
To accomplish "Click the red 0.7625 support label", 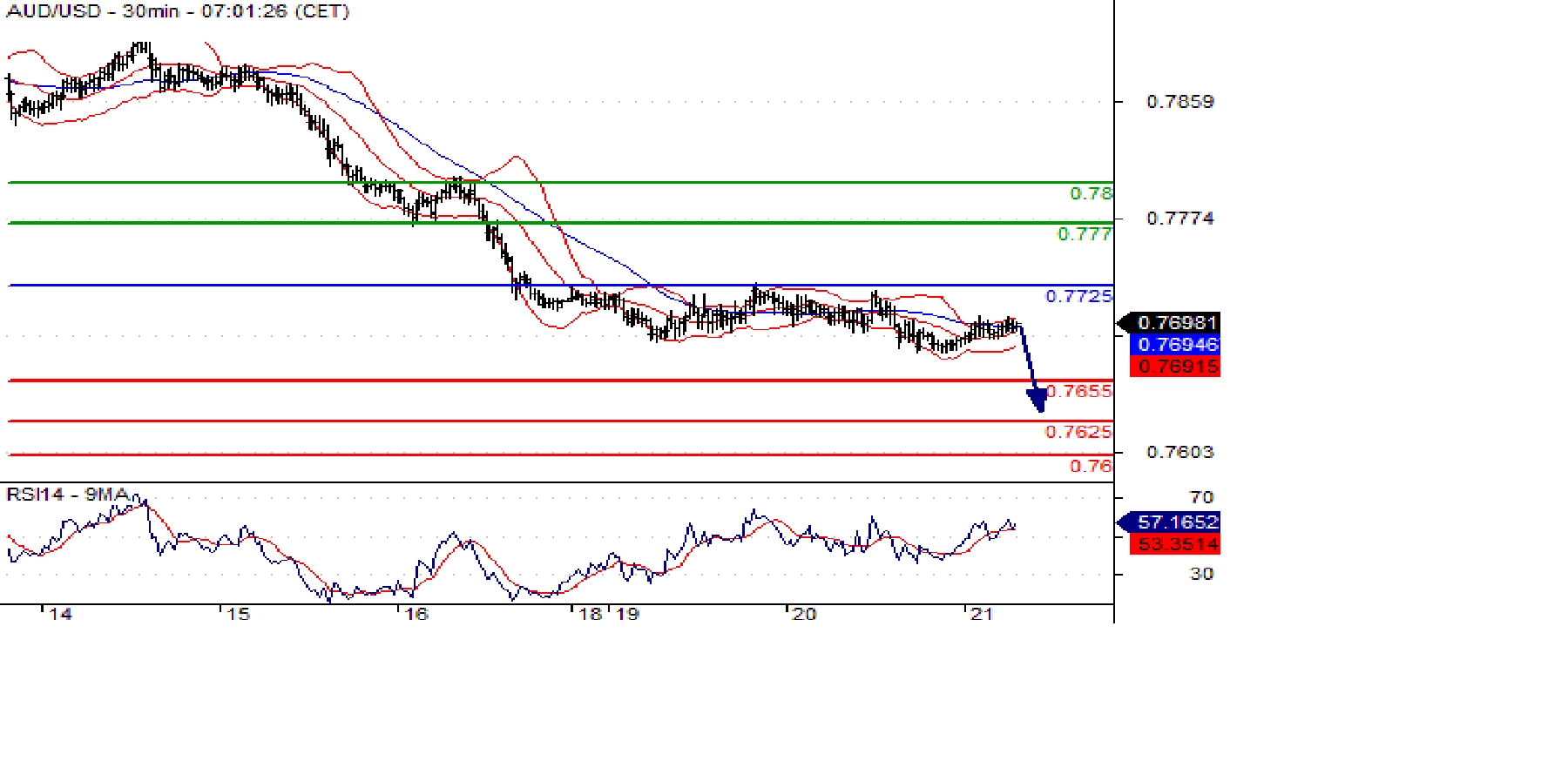I will click(1078, 432).
